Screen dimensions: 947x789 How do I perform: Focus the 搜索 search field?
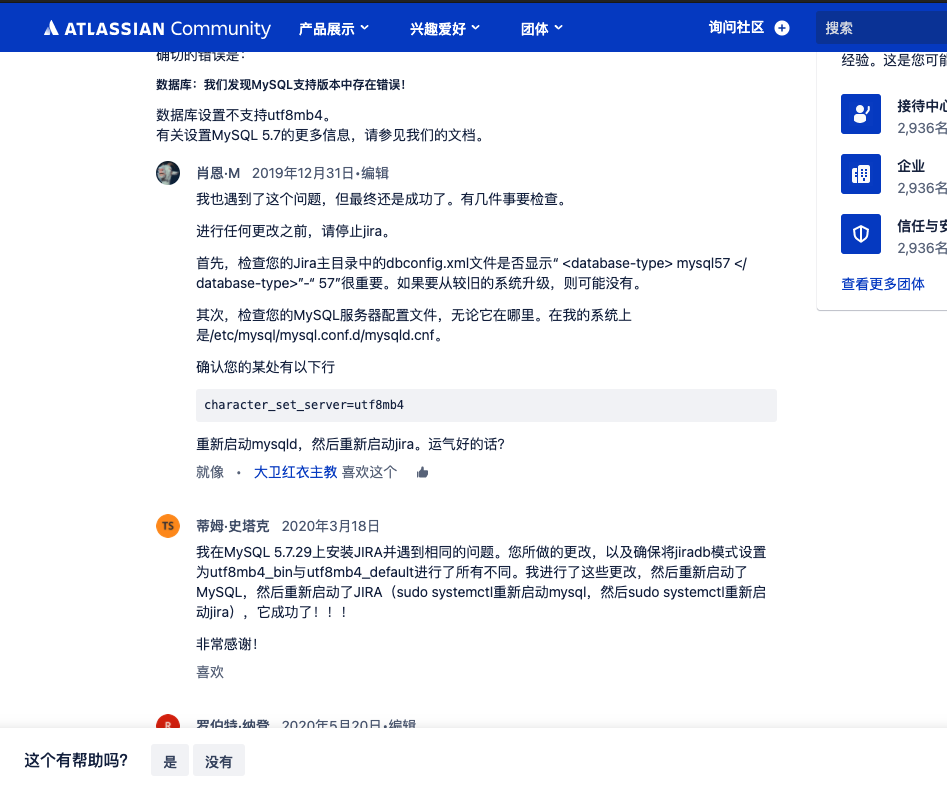pyautogui.click(x=881, y=28)
